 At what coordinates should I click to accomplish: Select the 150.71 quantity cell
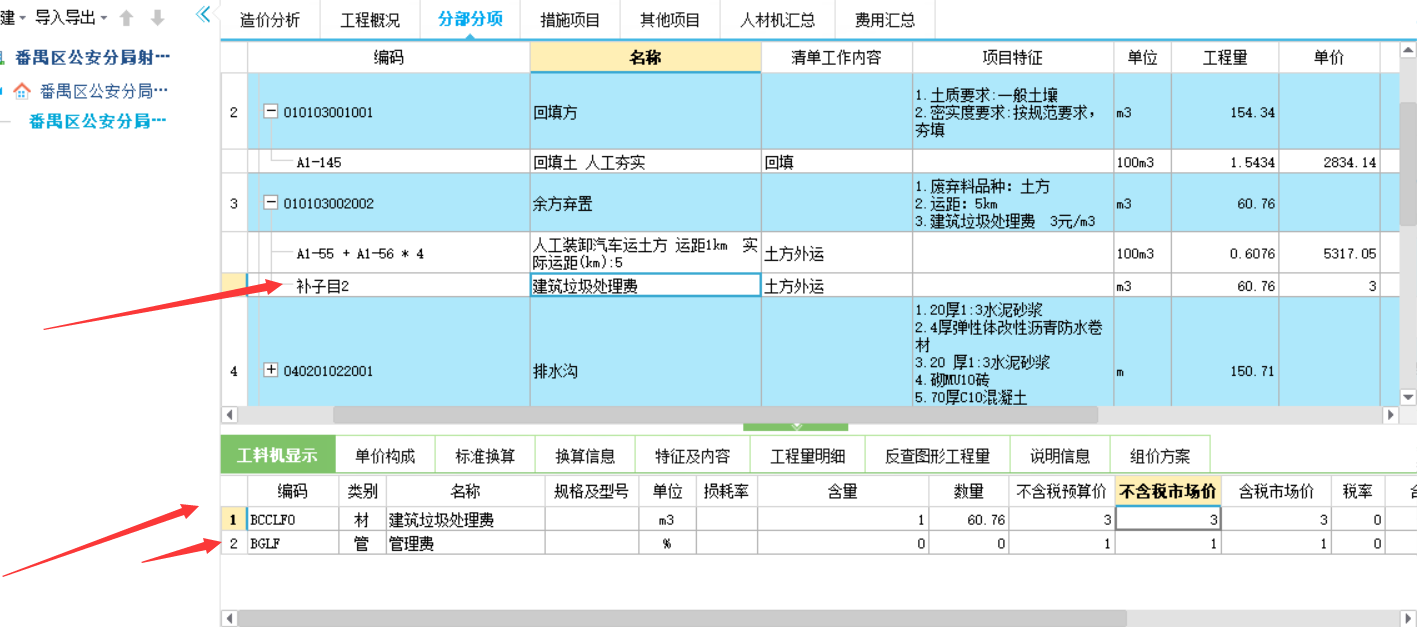pos(1225,371)
